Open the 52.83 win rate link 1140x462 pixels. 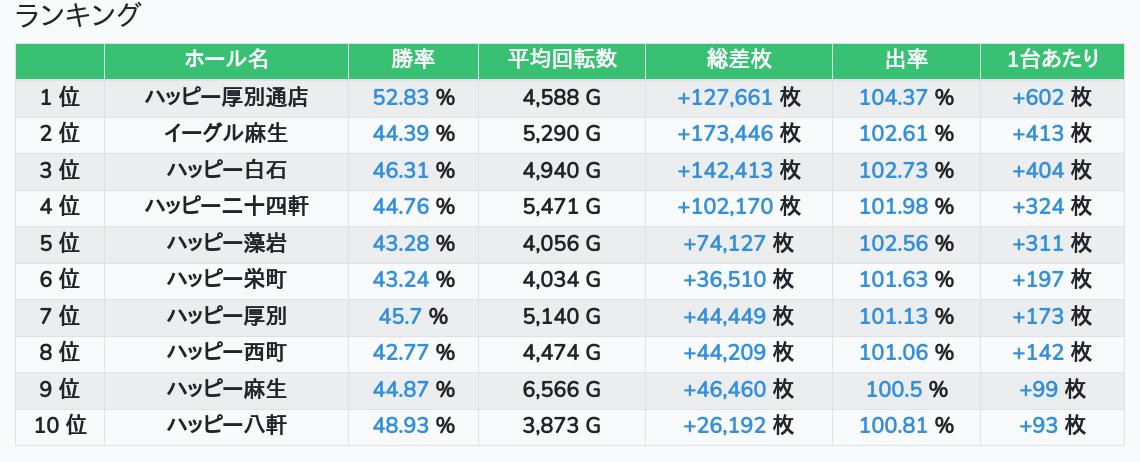point(400,97)
